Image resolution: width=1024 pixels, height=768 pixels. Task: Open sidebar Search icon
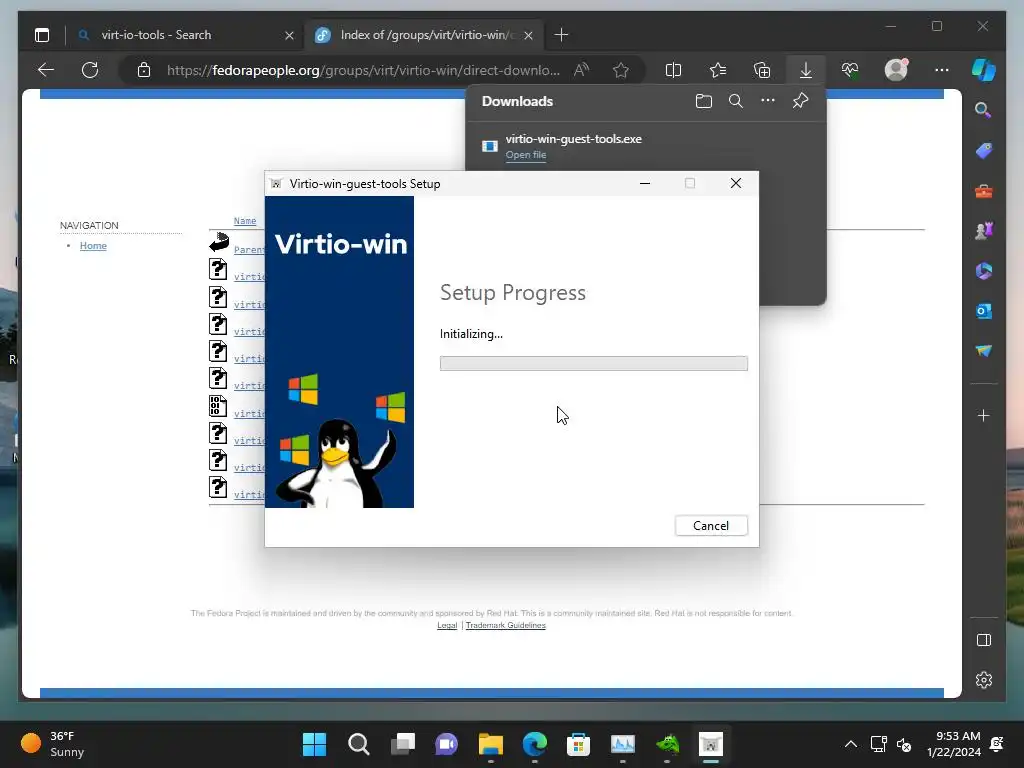983,110
